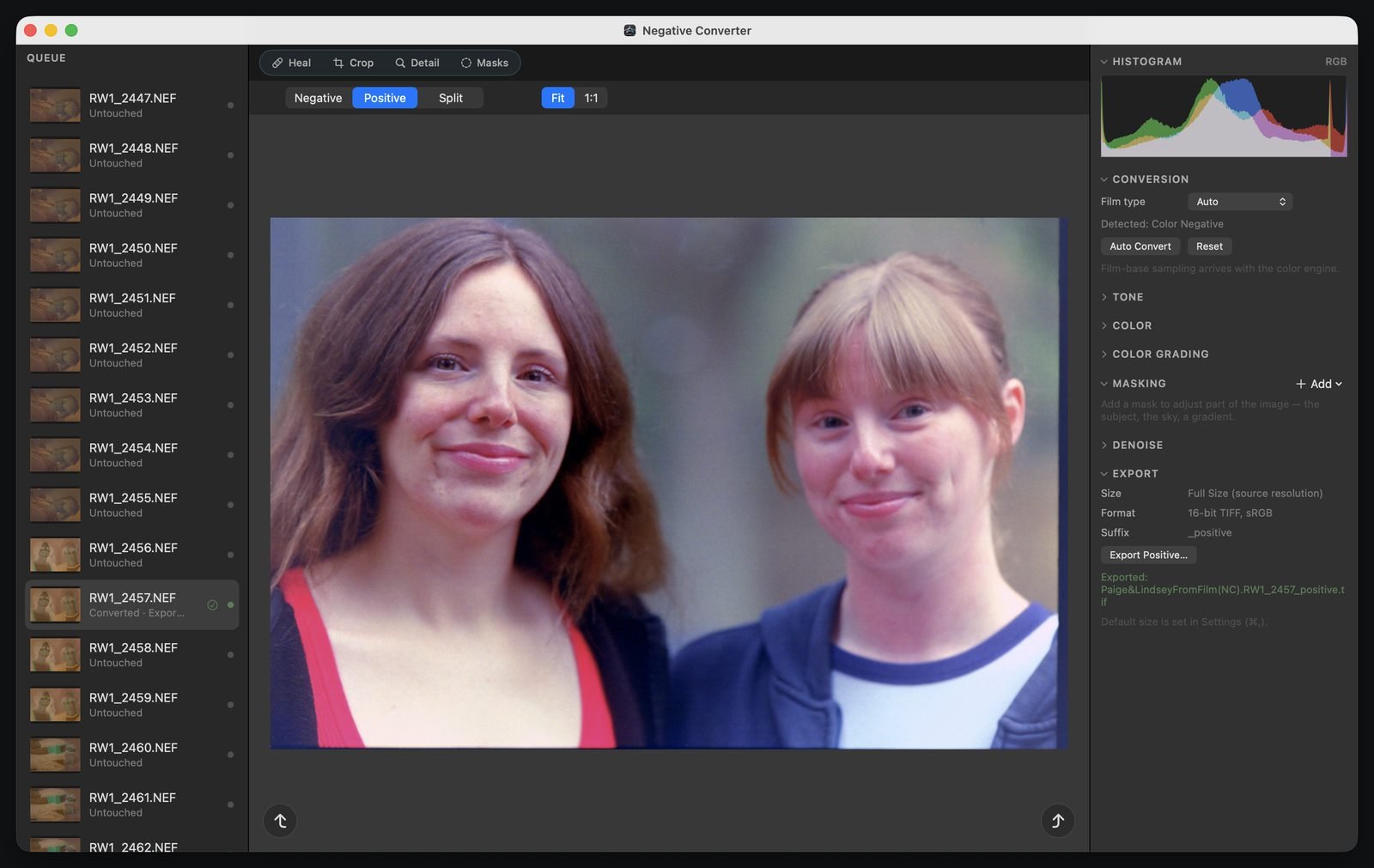Open the Film type Auto dropdown
The image size is (1374, 868).
coord(1240,202)
